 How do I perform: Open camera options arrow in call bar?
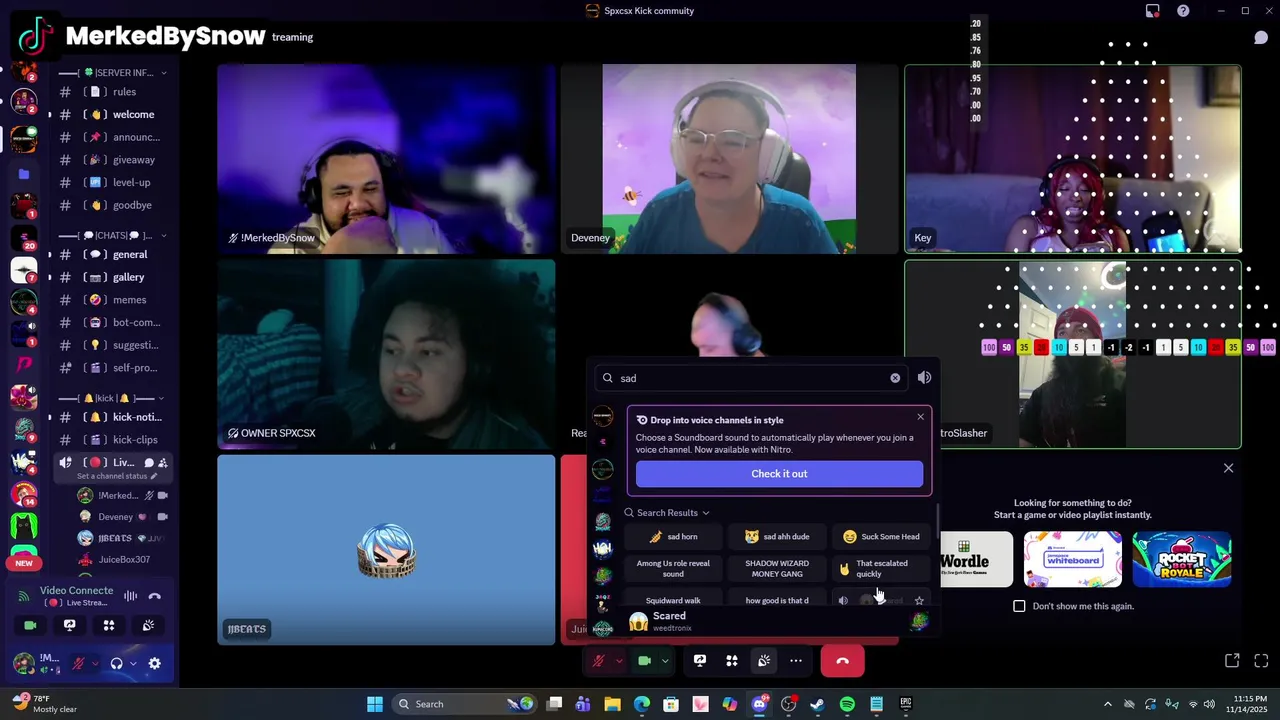pyautogui.click(x=665, y=661)
